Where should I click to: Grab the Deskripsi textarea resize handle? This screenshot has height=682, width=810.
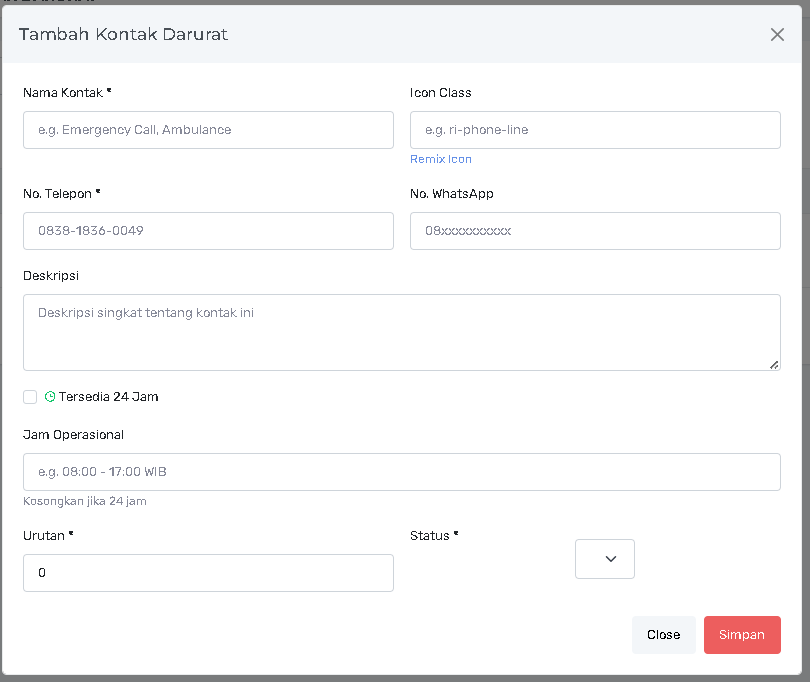coord(774,364)
